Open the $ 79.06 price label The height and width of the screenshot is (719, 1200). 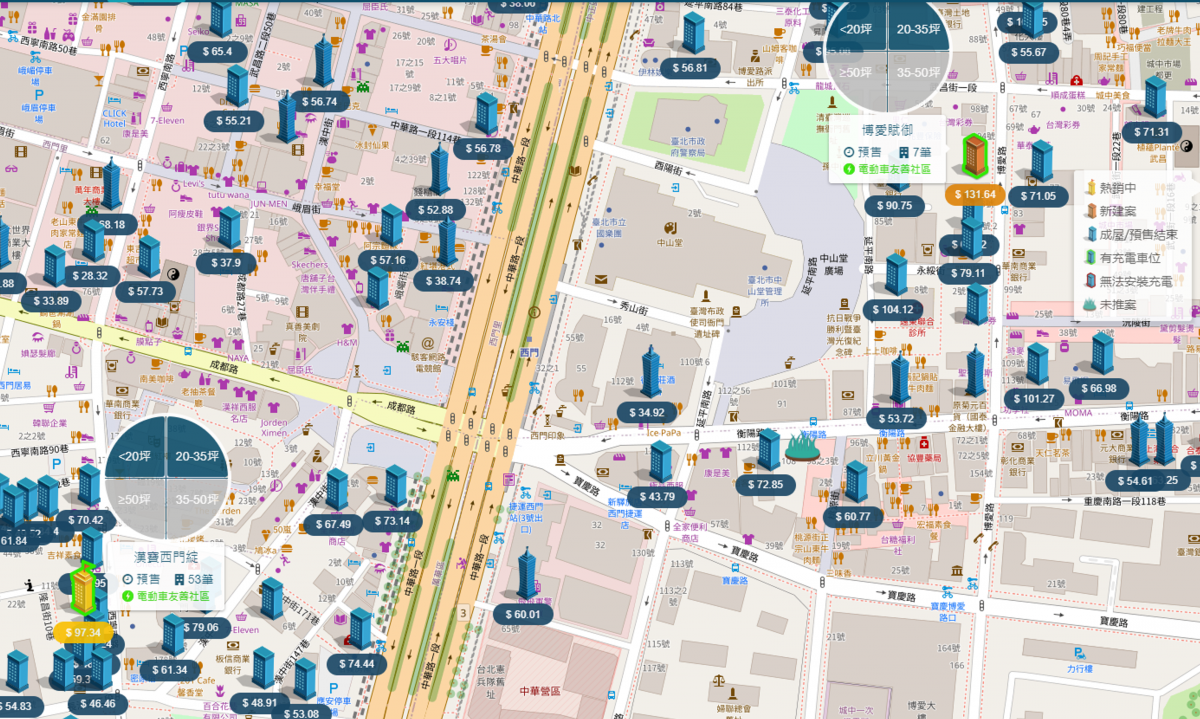tap(200, 628)
